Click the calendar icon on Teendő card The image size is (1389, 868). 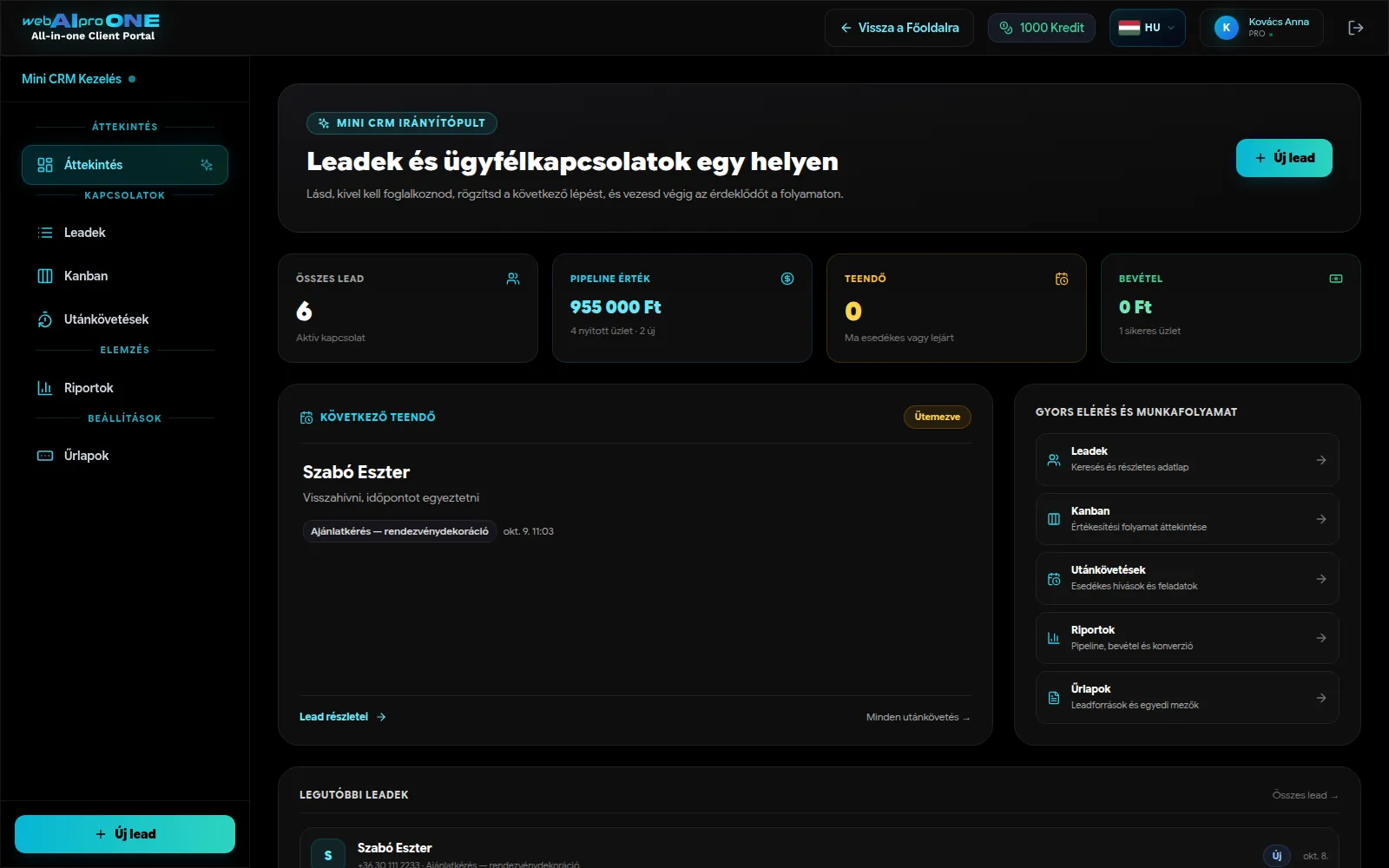pos(1062,279)
